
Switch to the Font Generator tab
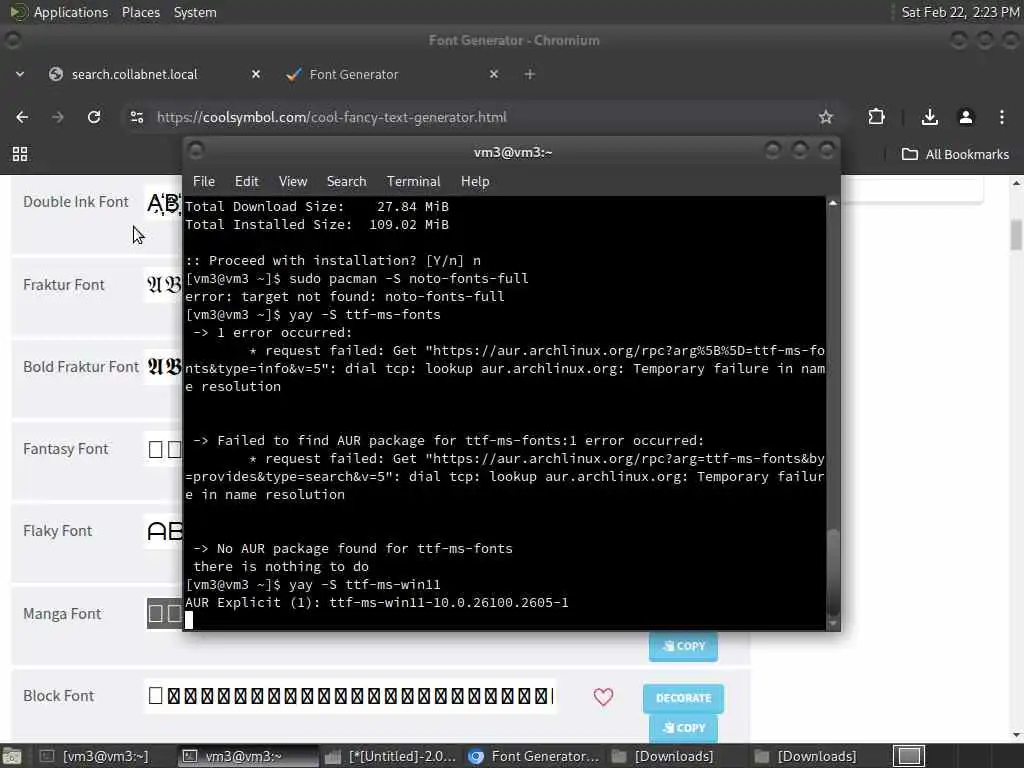[354, 74]
